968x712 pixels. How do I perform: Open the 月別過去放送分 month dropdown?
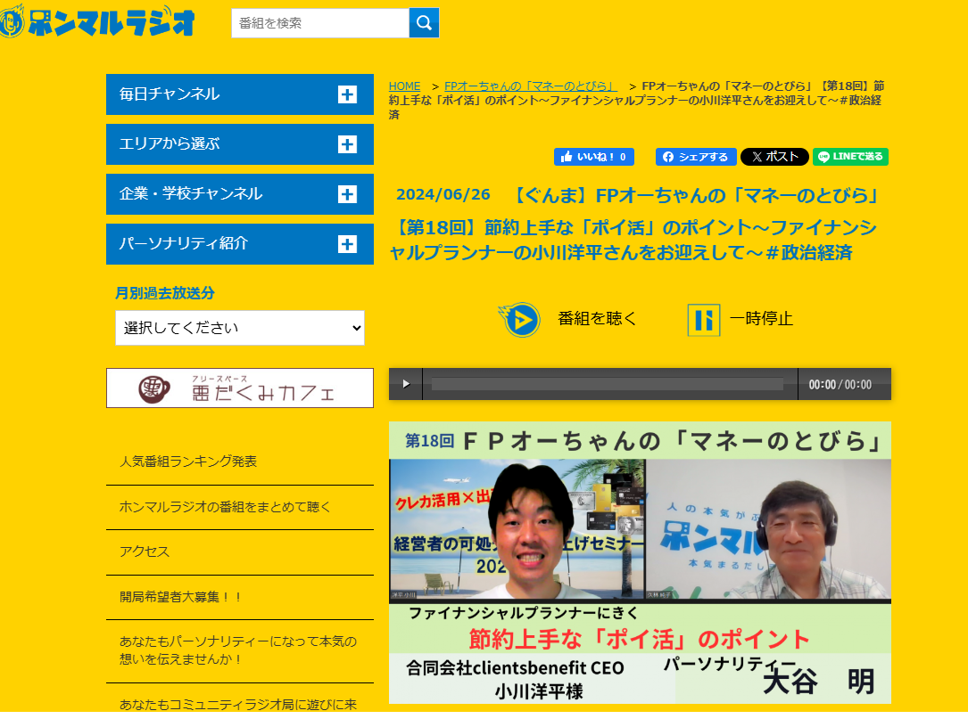[x=240, y=328]
